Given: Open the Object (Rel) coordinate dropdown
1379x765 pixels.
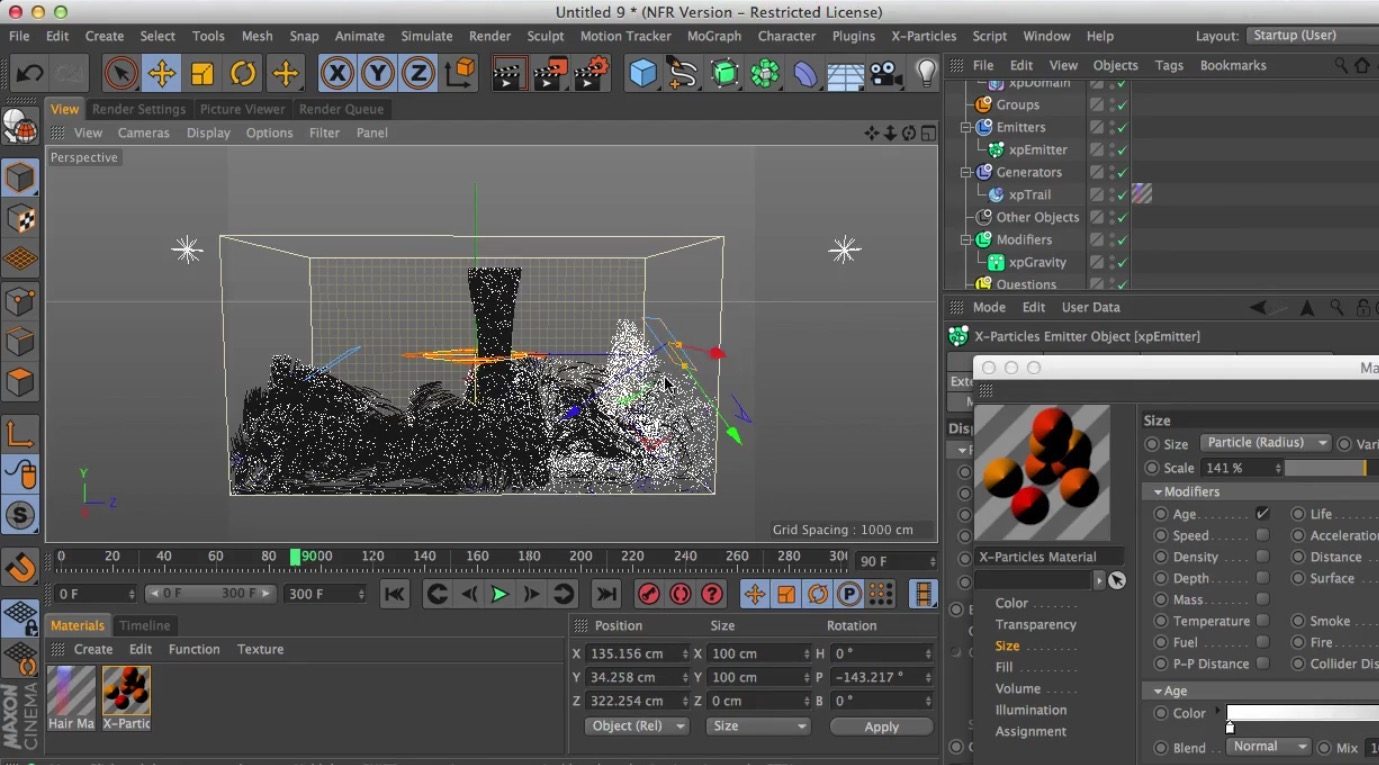Looking at the screenshot, I should pyautogui.click(x=637, y=726).
